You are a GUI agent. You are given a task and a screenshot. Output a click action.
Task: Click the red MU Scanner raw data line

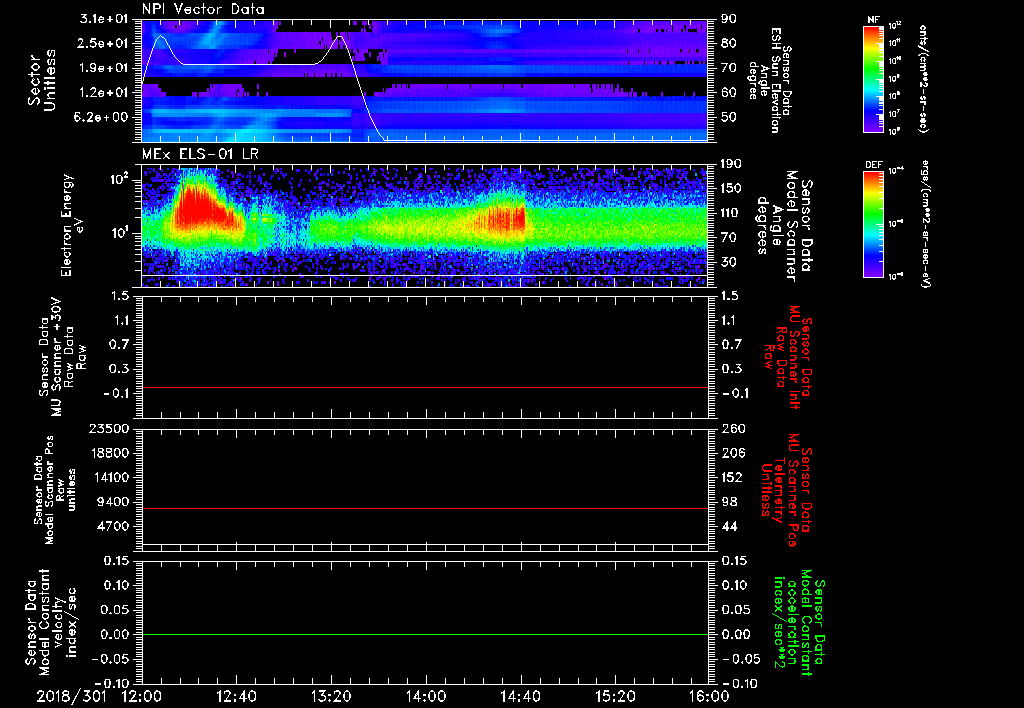coord(425,387)
